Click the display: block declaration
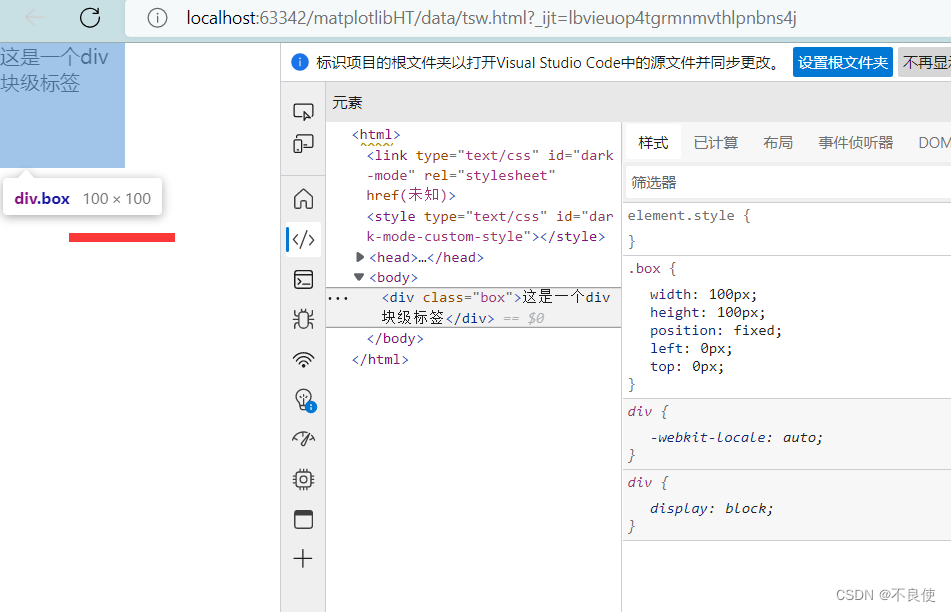The height and width of the screenshot is (612, 951). point(711,508)
